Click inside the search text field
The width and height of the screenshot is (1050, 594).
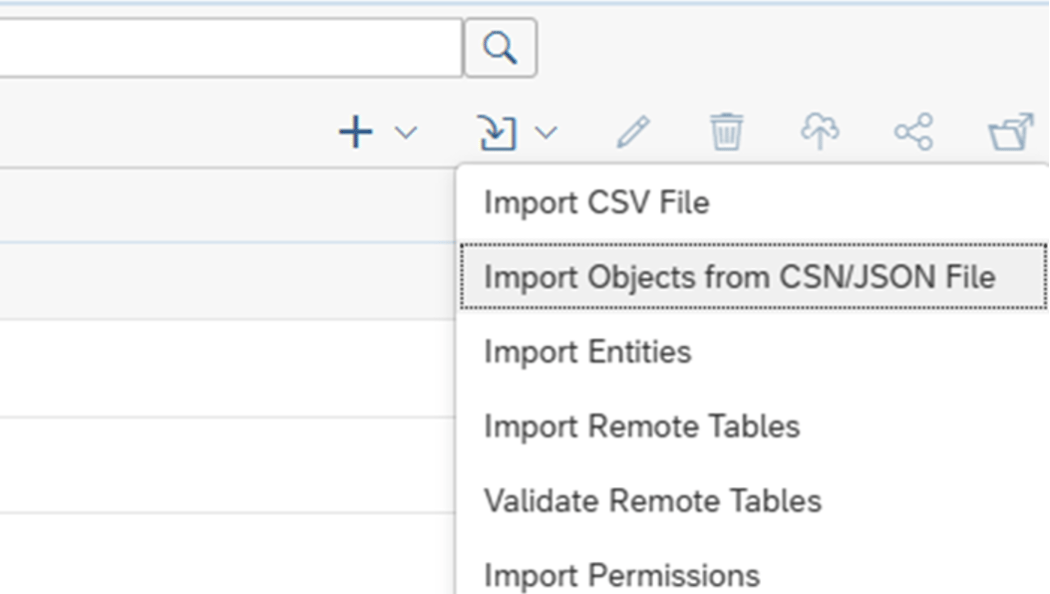point(230,47)
